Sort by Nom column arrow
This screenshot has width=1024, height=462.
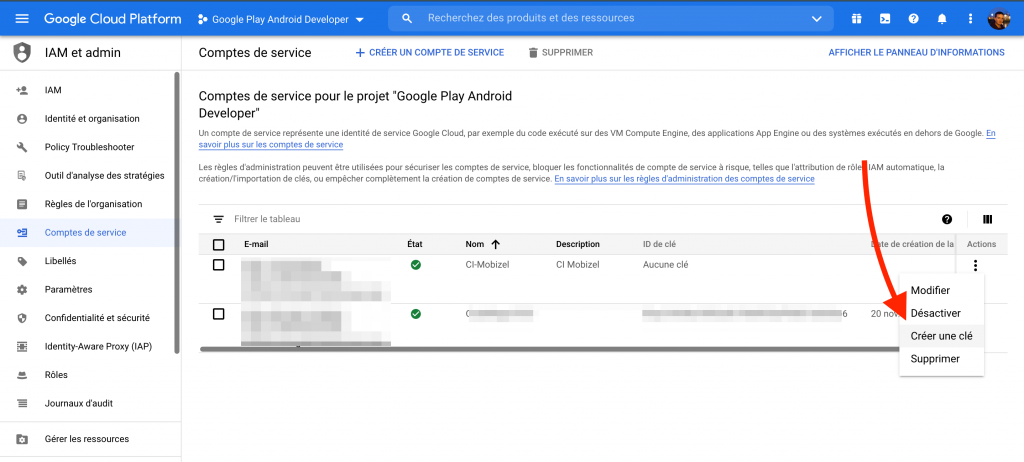pos(495,244)
